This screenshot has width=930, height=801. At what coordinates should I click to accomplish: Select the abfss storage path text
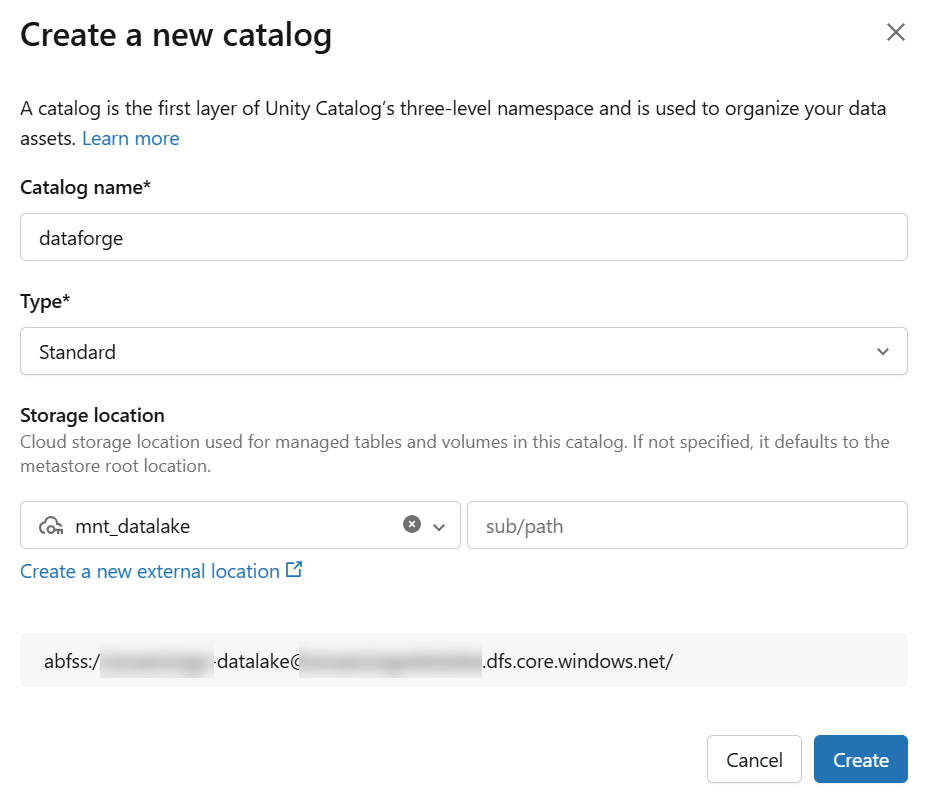360,660
